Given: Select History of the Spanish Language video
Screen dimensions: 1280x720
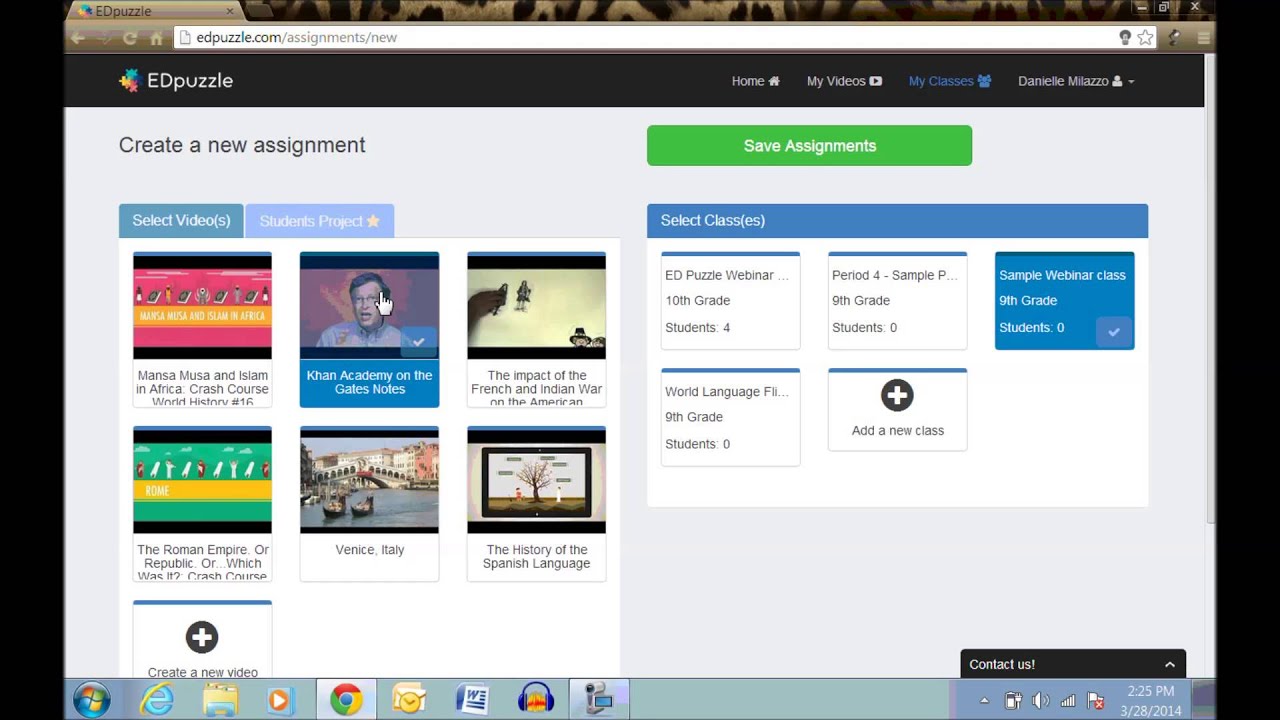Looking at the screenshot, I should click(x=536, y=480).
